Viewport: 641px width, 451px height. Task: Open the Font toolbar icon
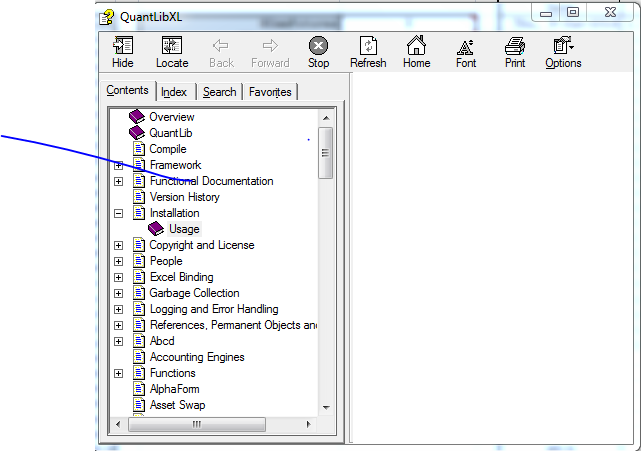466,47
